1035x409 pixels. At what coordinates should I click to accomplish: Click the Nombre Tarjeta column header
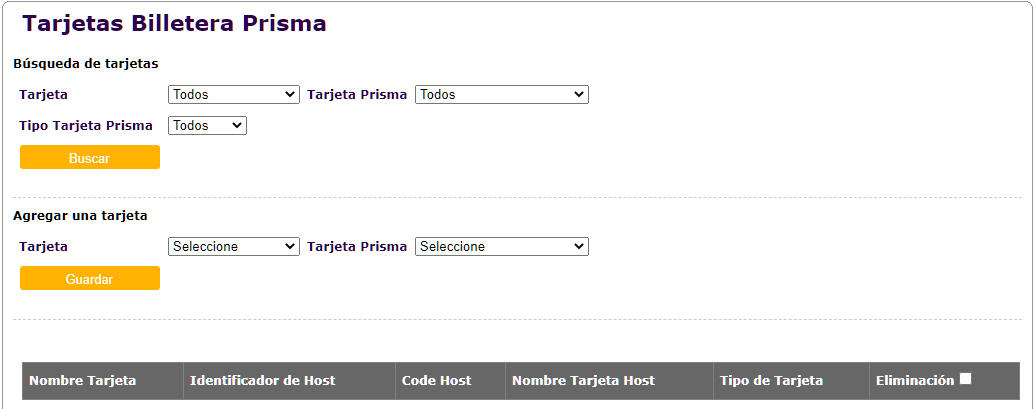point(83,380)
